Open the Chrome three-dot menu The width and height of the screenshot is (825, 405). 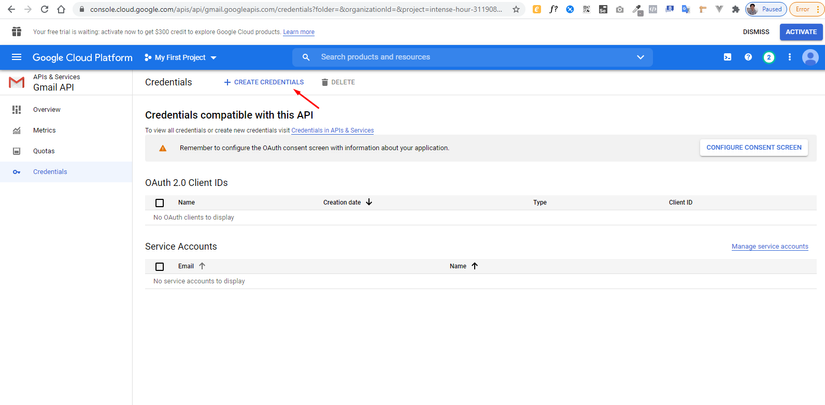tap(818, 9)
